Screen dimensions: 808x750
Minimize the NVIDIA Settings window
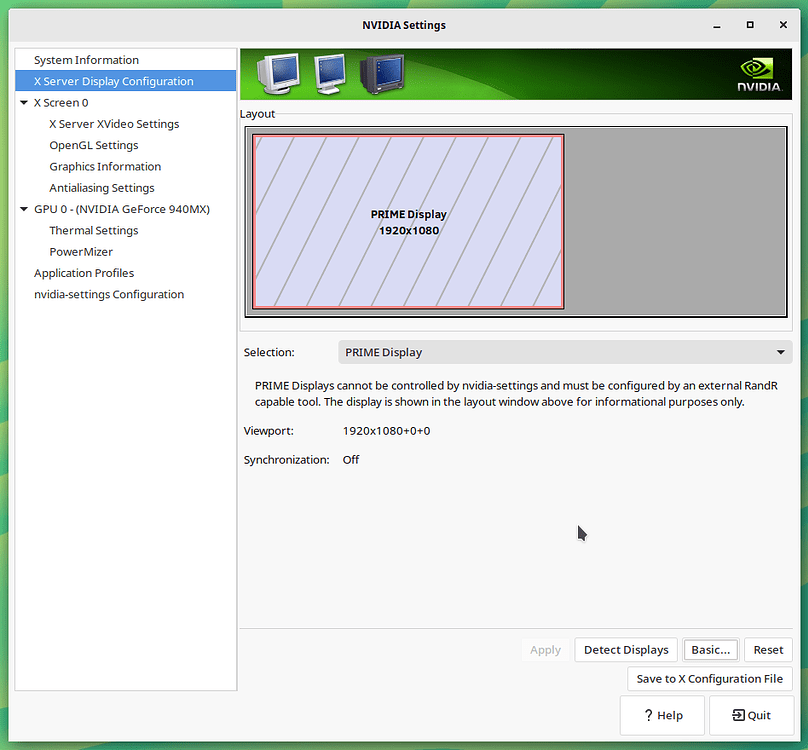click(x=717, y=25)
